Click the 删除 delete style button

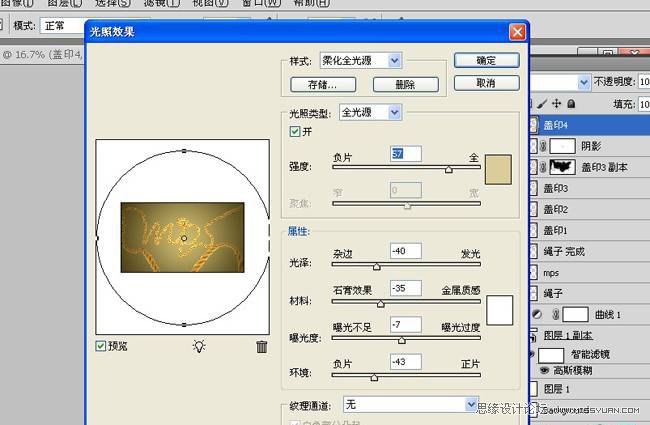[405, 85]
